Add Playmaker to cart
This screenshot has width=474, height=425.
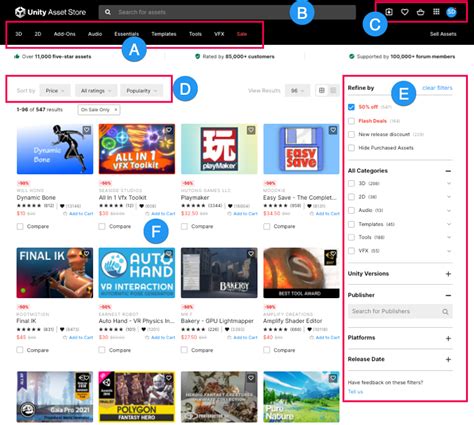point(243,214)
